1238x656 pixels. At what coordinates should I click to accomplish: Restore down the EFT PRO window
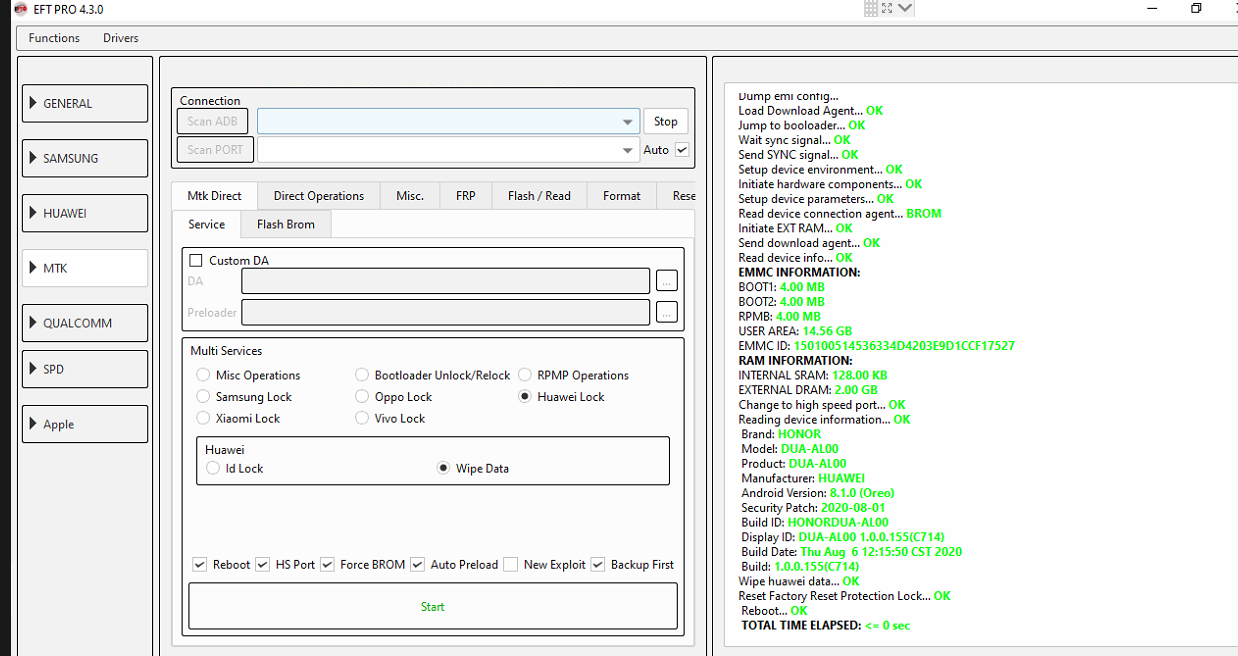pyautogui.click(x=1196, y=9)
